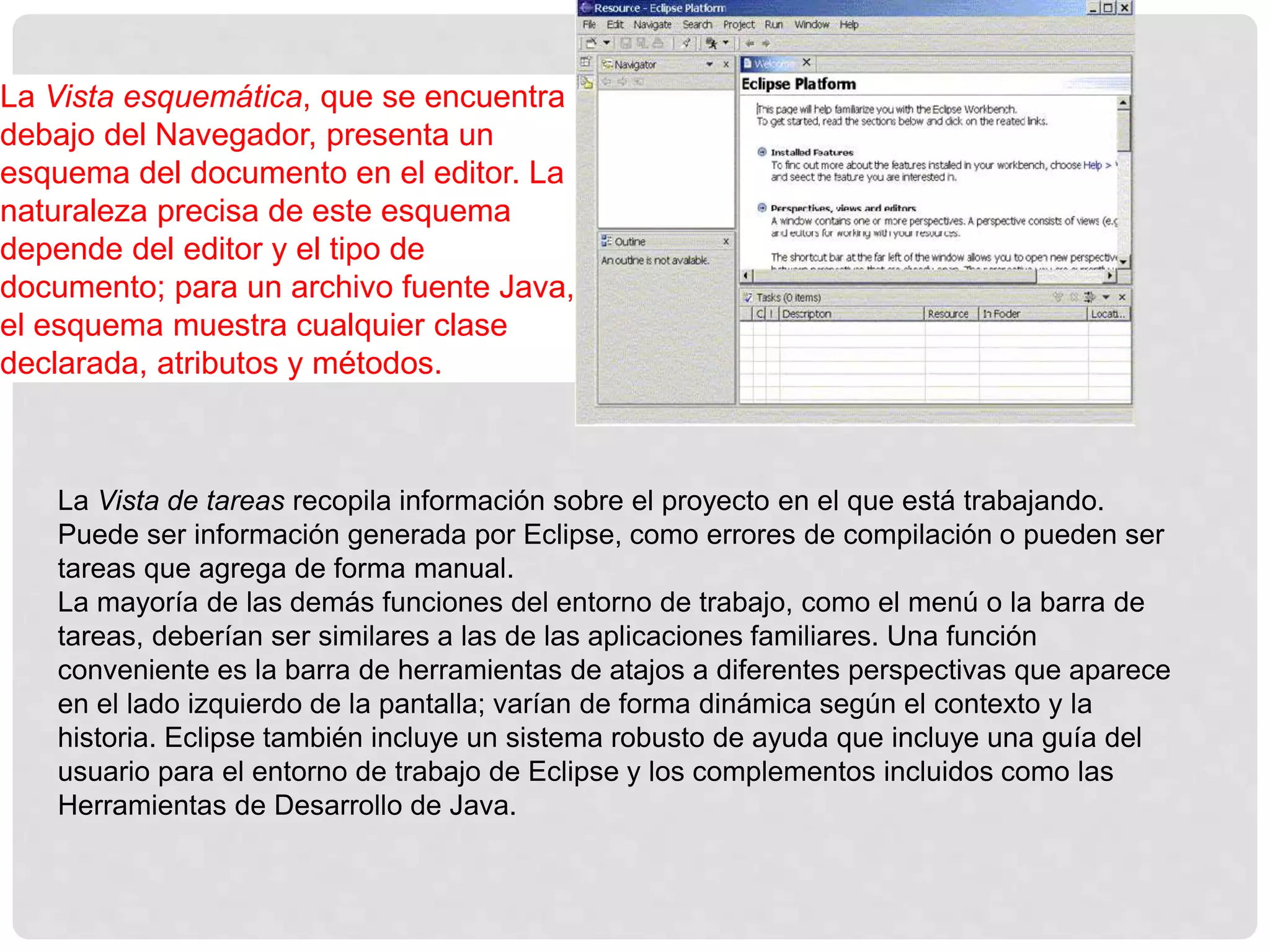Open the Run menu
Screen dimensions: 1270x952
tap(773, 25)
